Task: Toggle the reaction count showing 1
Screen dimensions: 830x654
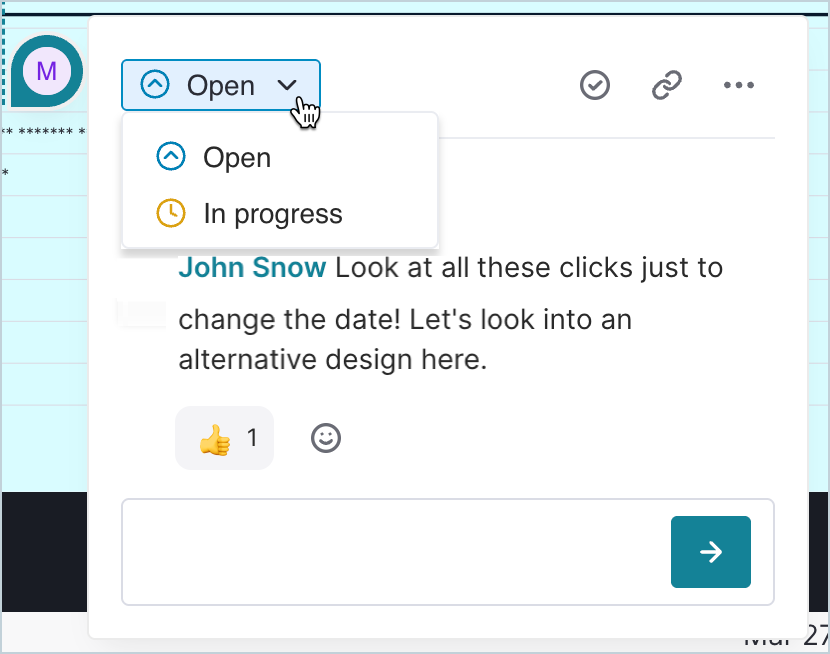Action: coord(252,438)
